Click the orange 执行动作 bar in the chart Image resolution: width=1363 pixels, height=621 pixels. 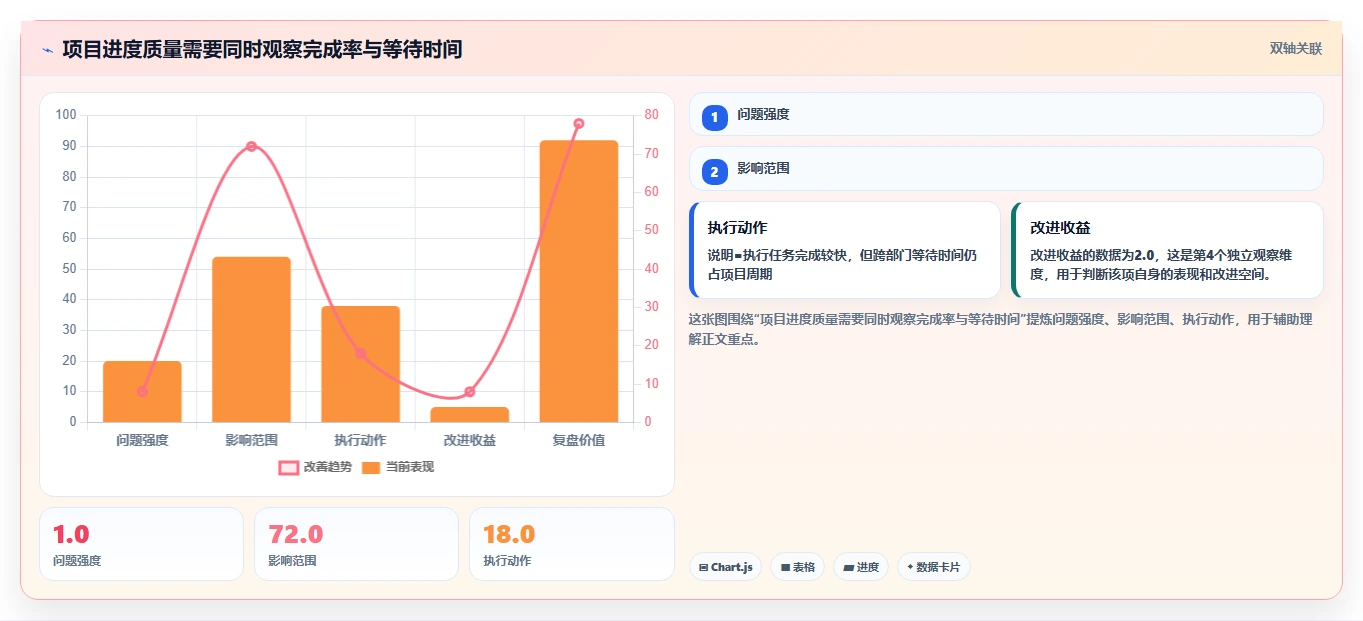360,364
